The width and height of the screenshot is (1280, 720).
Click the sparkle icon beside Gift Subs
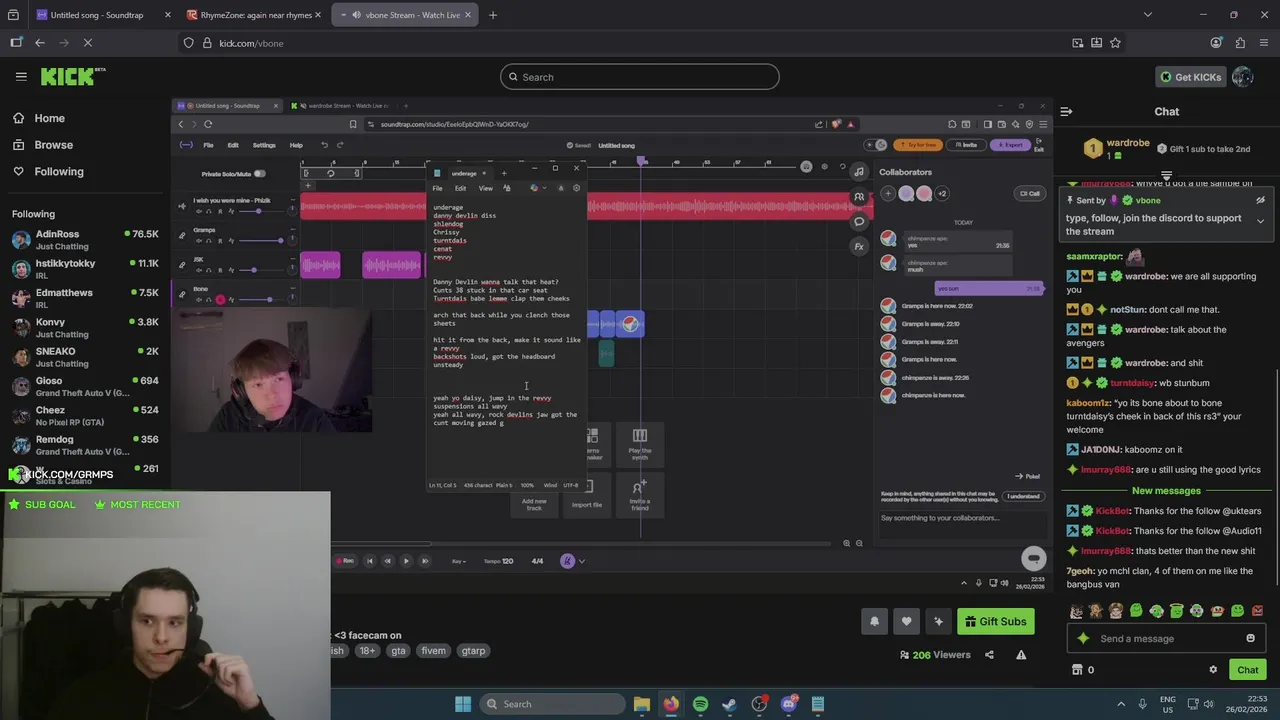click(x=938, y=621)
